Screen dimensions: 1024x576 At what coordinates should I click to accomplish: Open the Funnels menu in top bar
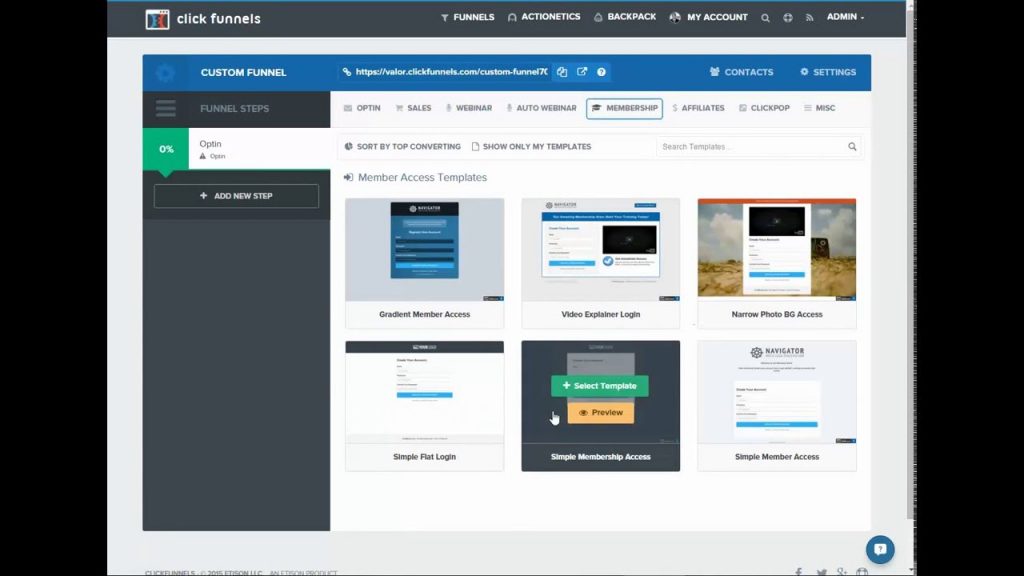click(x=467, y=17)
